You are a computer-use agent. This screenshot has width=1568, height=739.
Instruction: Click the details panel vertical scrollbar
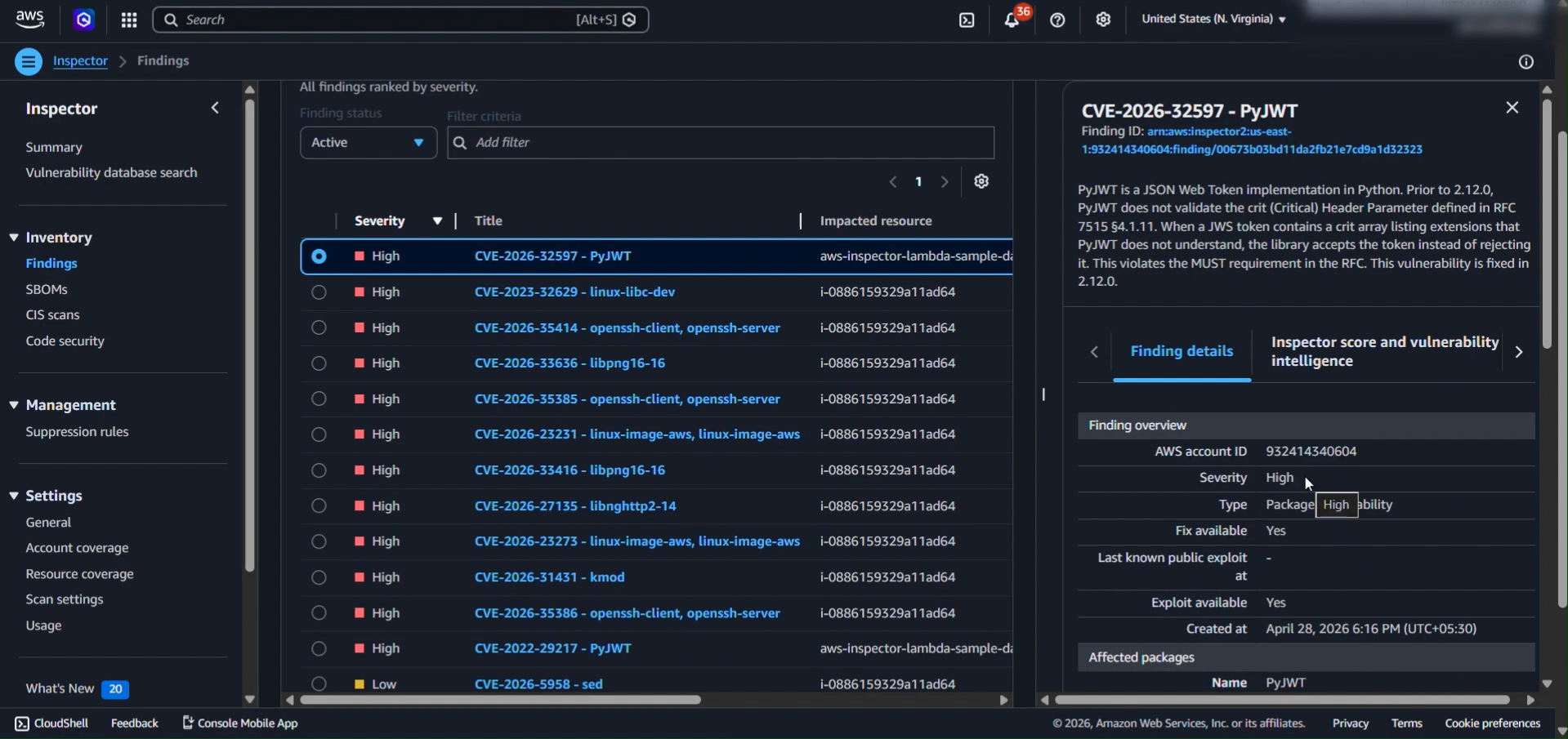click(1547, 224)
